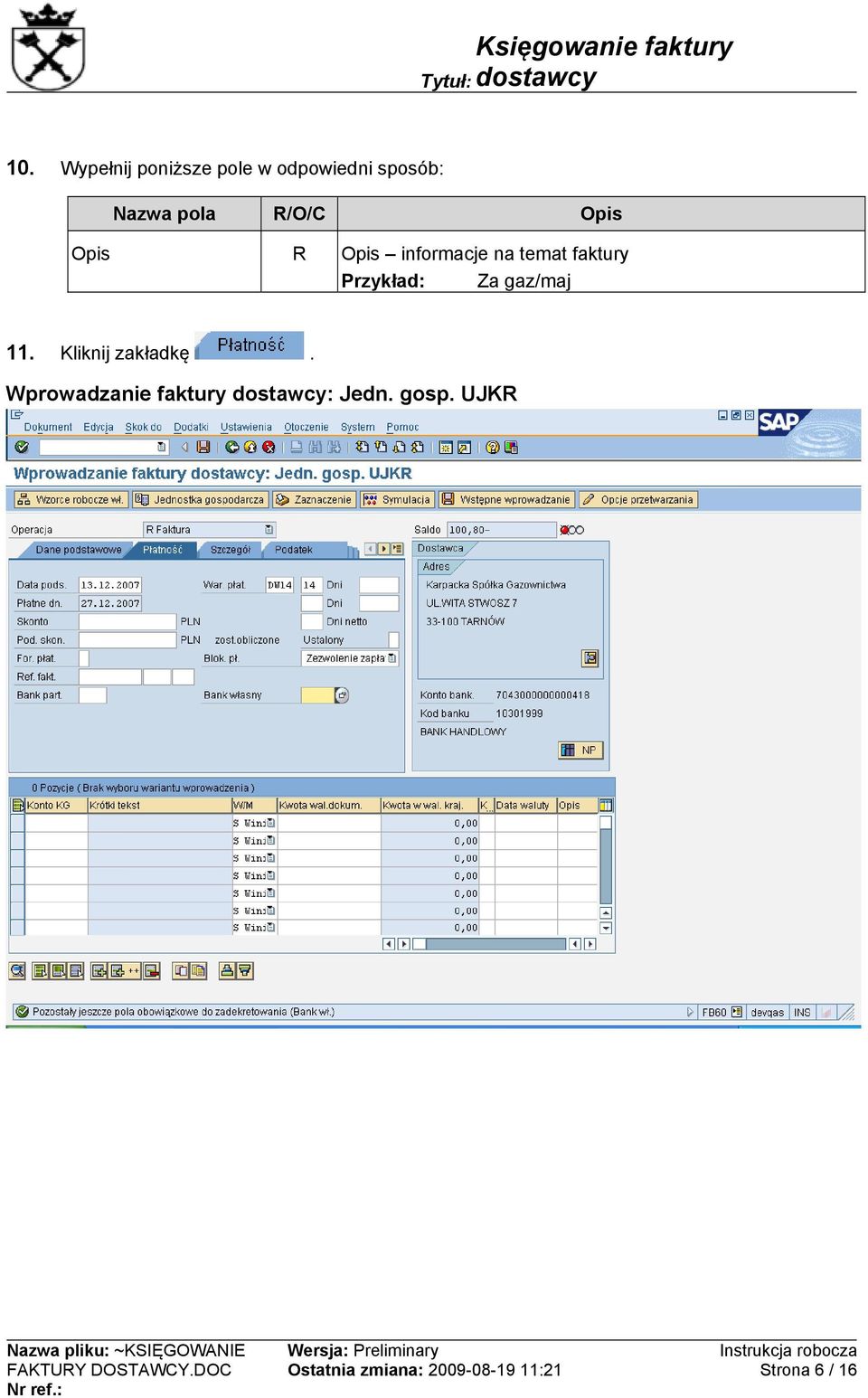This screenshot has height=1398, width=868.
Task: Click the delete row icon below the table
Action: pyautogui.click(x=152, y=970)
